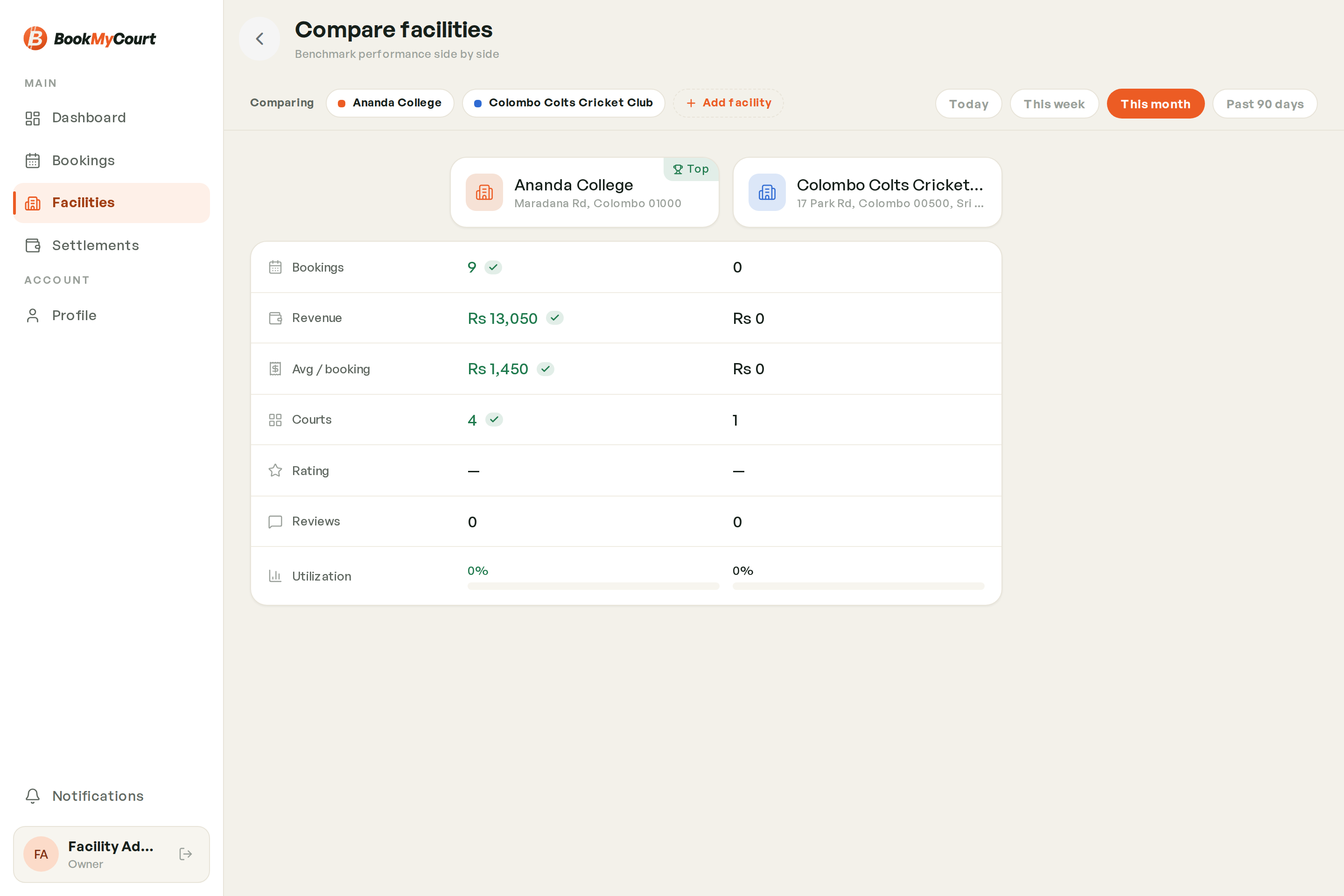Image resolution: width=1344 pixels, height=896 pixels.
Task: Click the back arrow button
Action: [259, 38]
